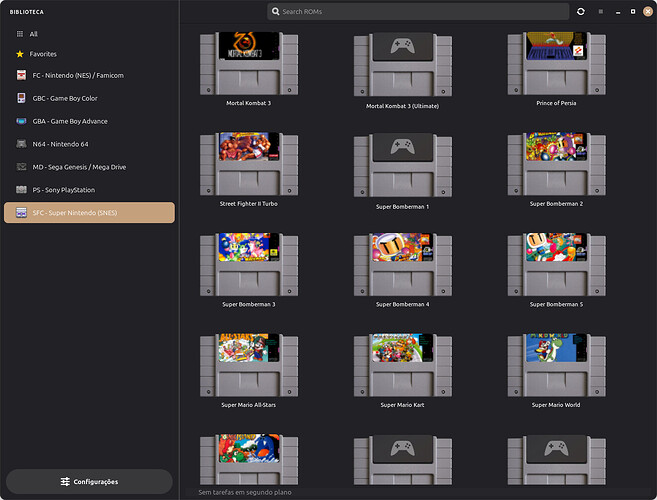
Task: Select GBC - Game Boy Color platform
Action: click(x=89, y=98)
